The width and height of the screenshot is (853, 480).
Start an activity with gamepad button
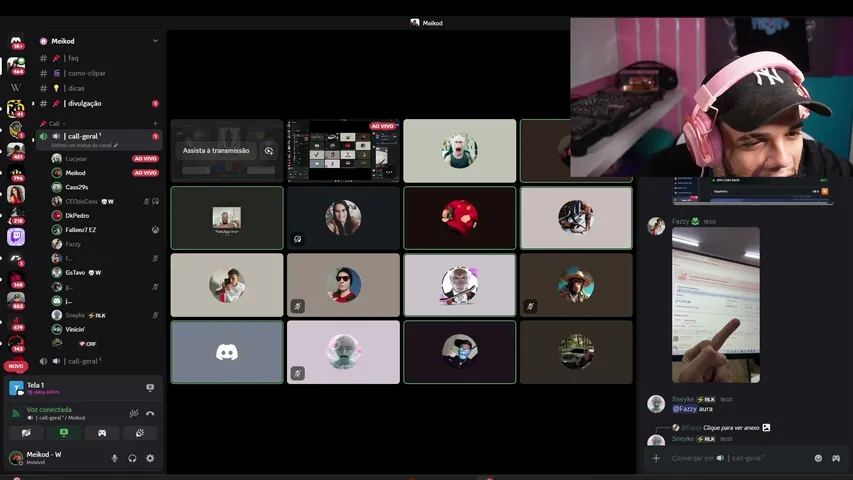(102, 433)
